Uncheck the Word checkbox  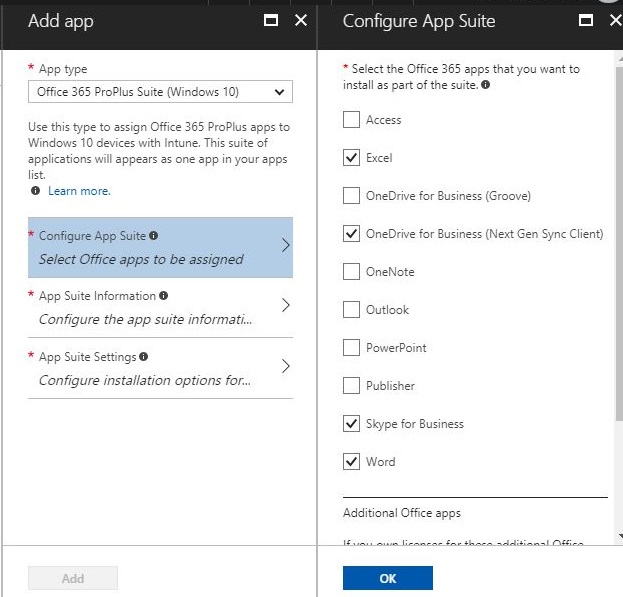351,462
